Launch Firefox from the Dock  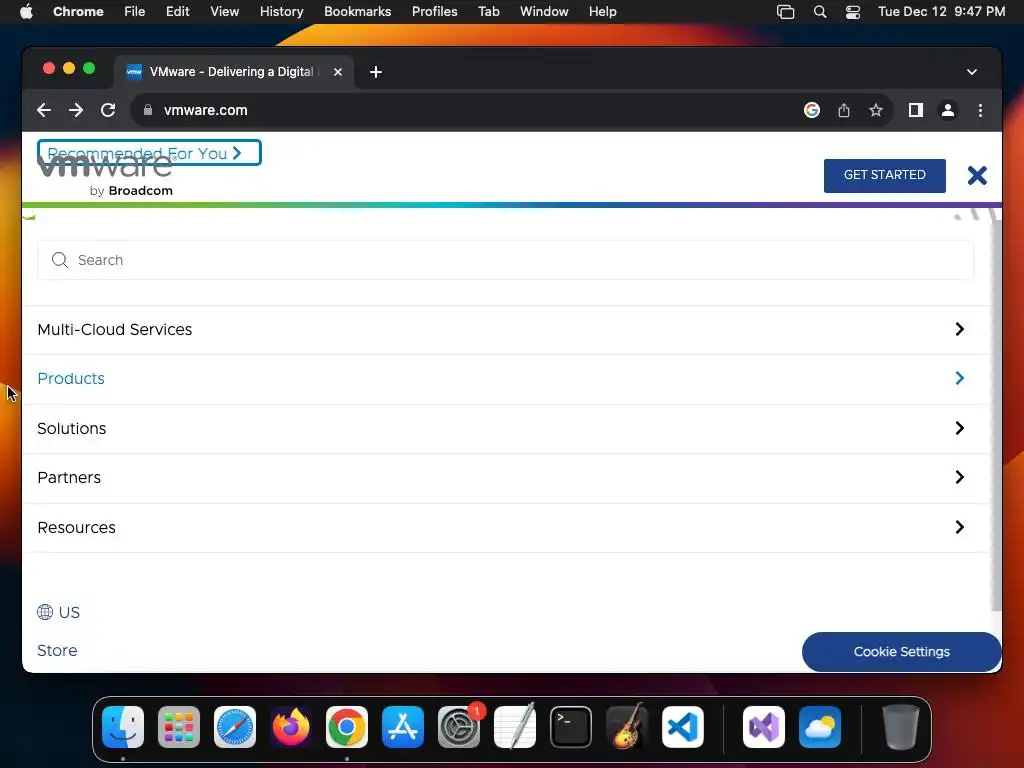pyautogui.click(x=291, y=727)
